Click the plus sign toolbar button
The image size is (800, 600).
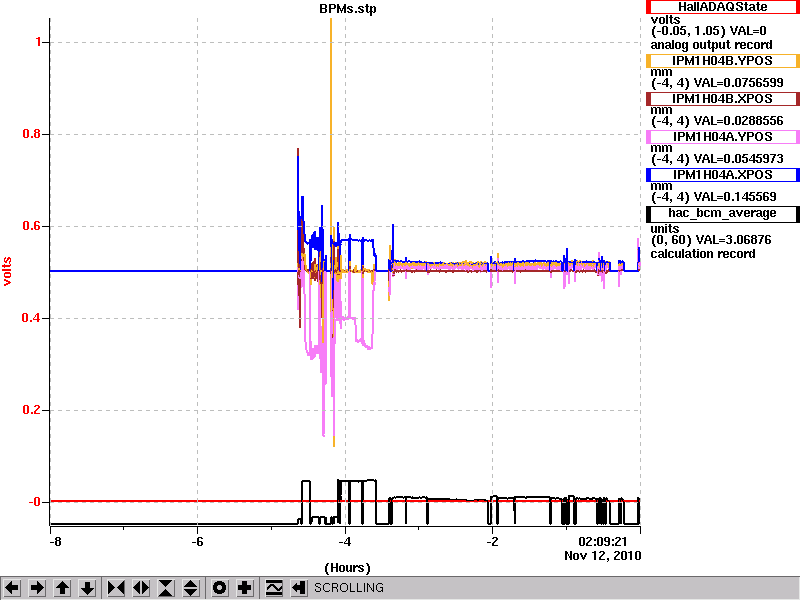(245, 588)
